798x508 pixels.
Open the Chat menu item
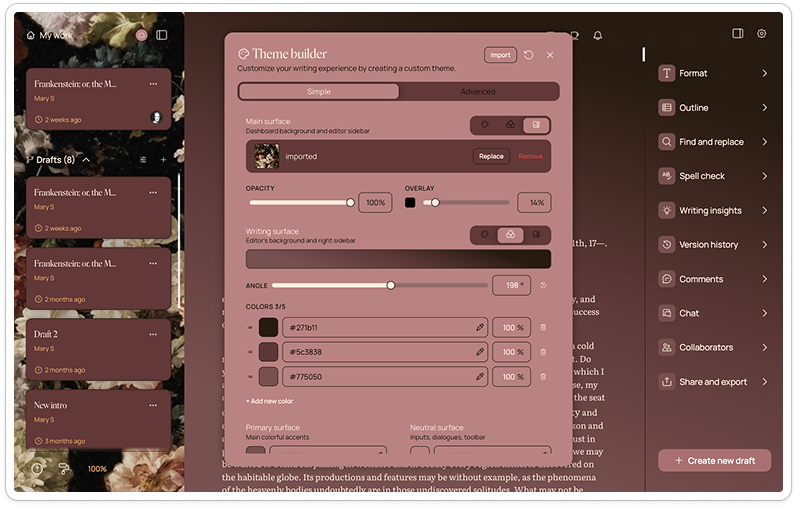point(714,314)
